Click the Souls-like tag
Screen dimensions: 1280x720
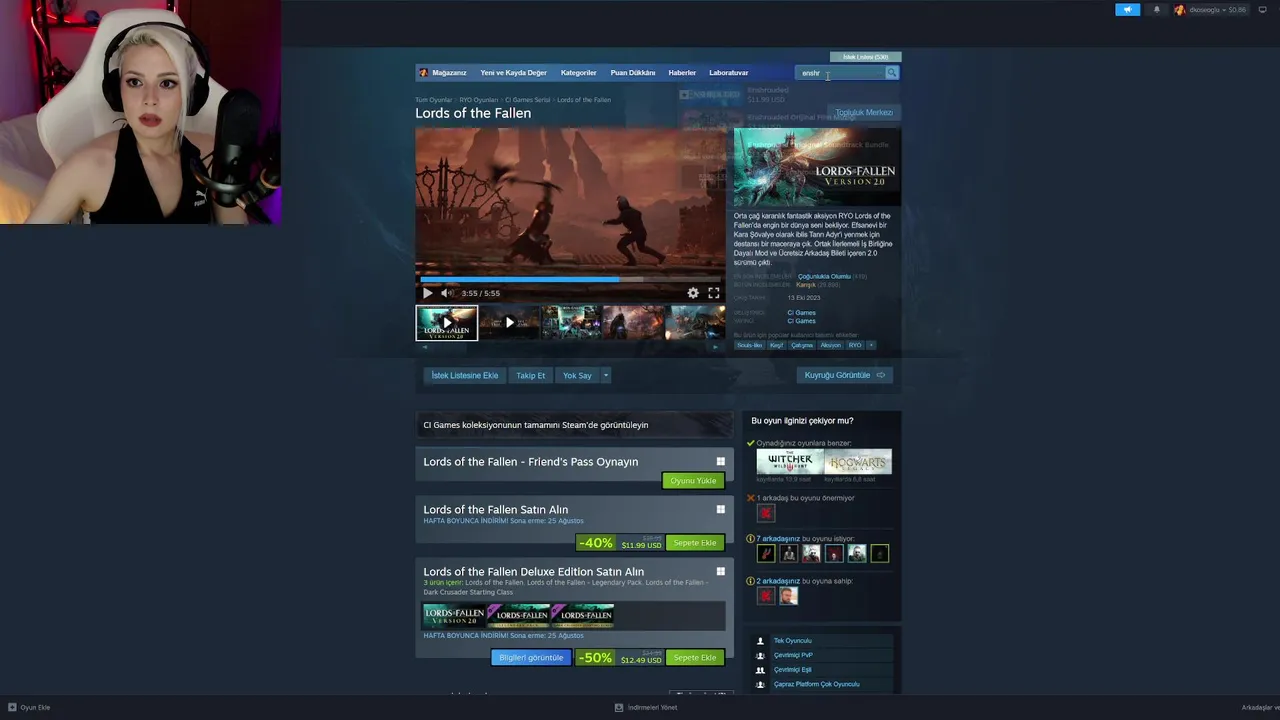click(750, 345)
